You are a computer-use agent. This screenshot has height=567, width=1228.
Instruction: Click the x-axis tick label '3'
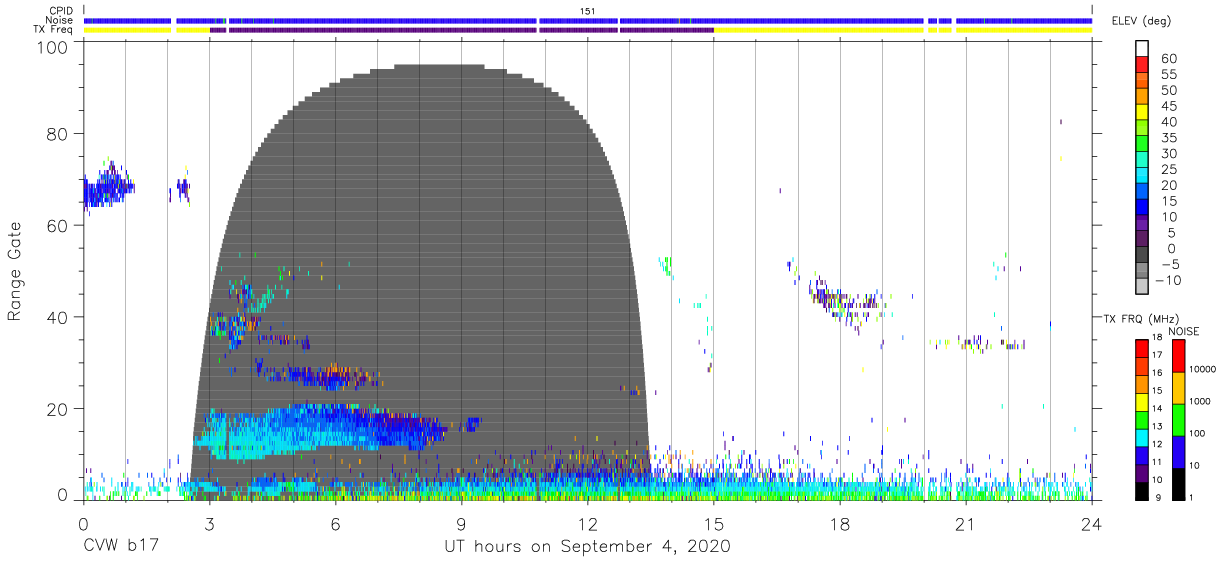coord(209,522)
